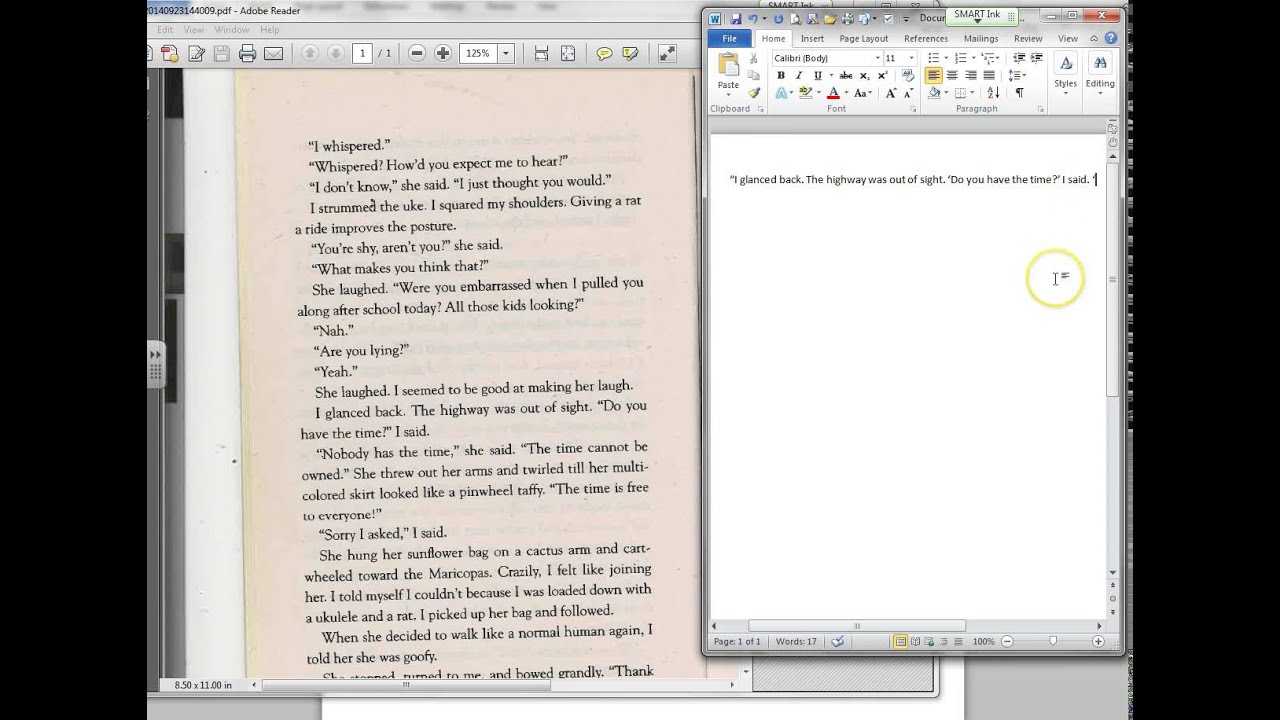Image resolution: width=1280 pixels, height=720 pixels.
Task: Switch to the Review tab
Action: pos(1028,38)
